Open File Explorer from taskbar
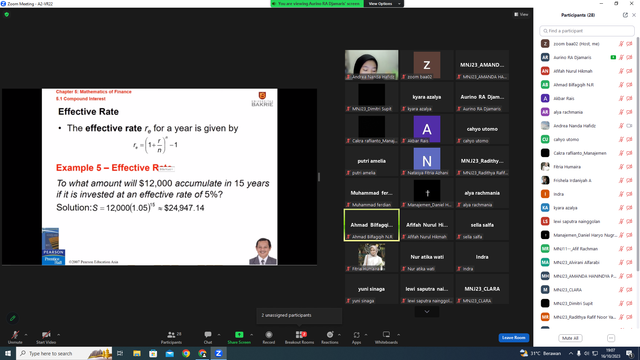Screen dimensions: 640x360 point(137,353)
